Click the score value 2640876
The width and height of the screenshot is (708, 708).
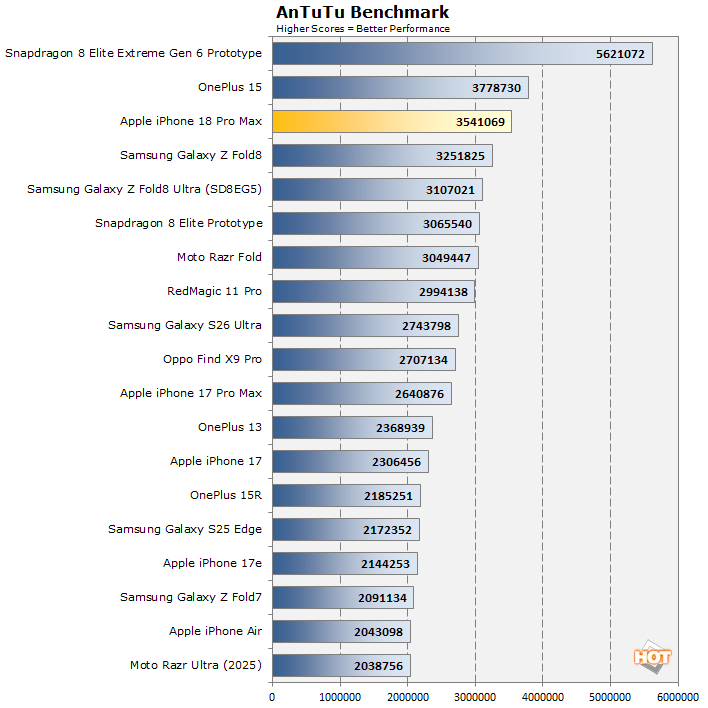point(419,394)
